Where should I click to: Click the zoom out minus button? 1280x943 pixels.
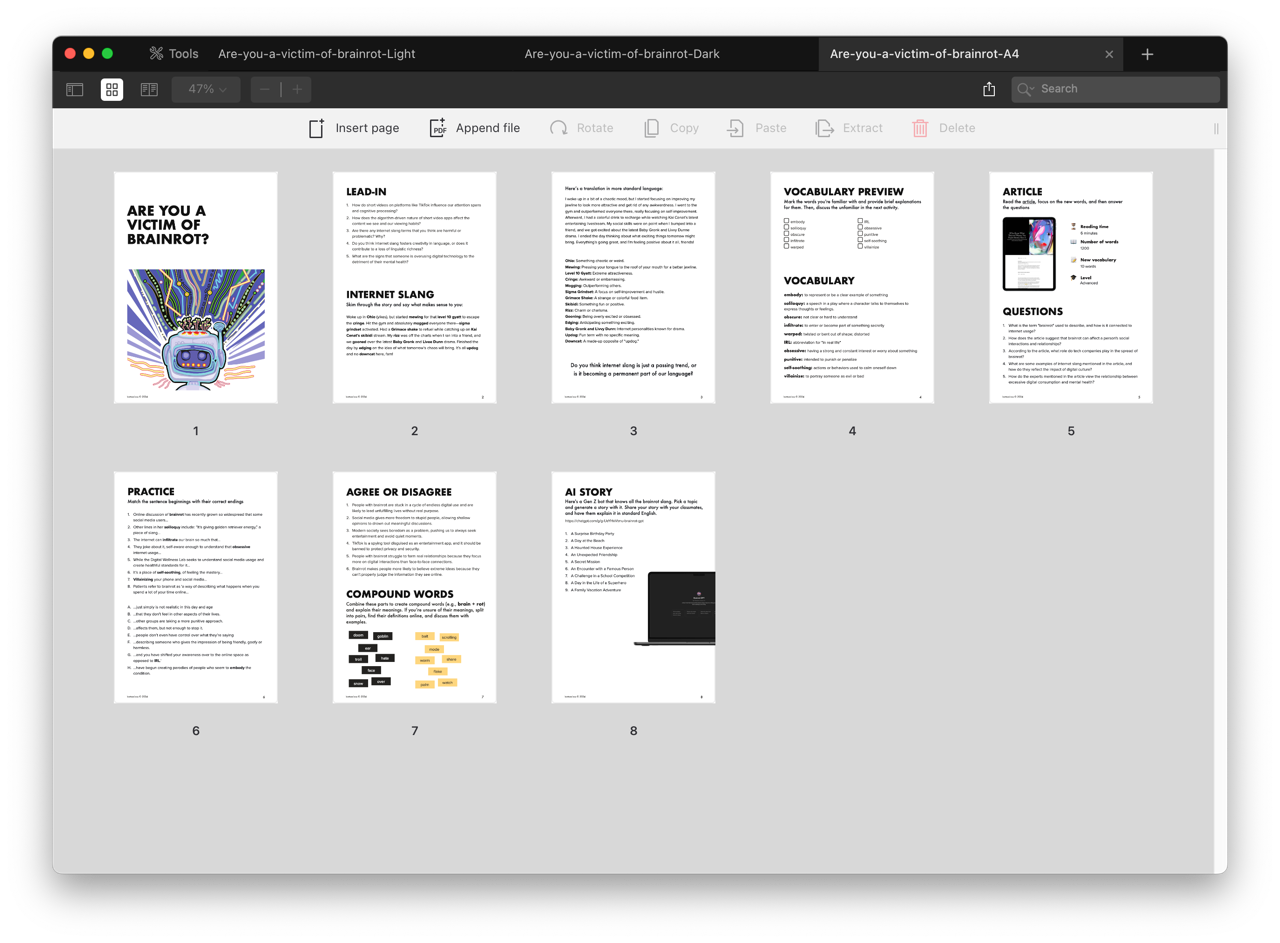point(265,89)
